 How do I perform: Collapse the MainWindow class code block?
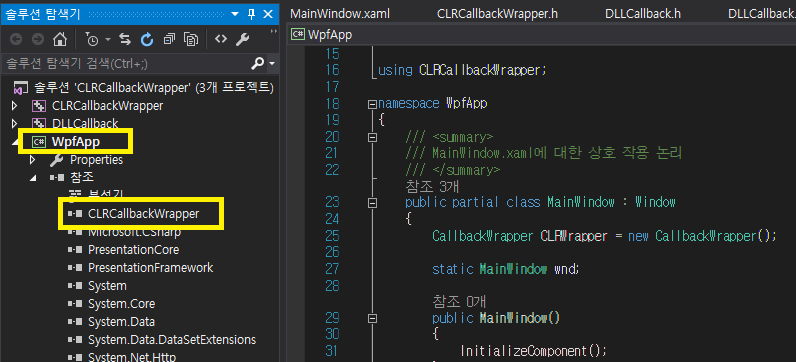coord(372,203)
